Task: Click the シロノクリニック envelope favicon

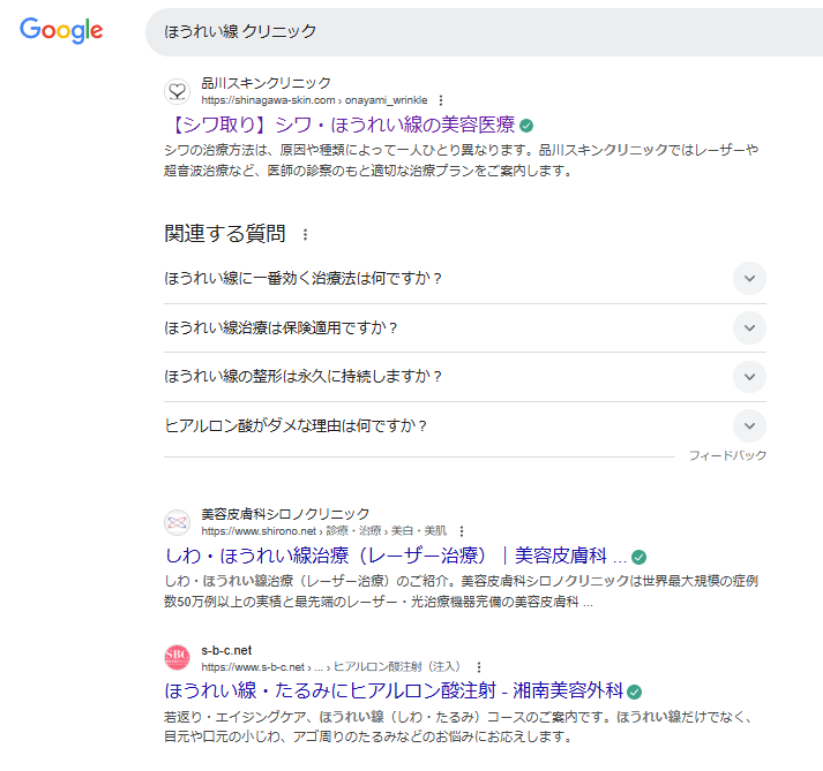Action: pyautogui.click(x=177, y=522)
